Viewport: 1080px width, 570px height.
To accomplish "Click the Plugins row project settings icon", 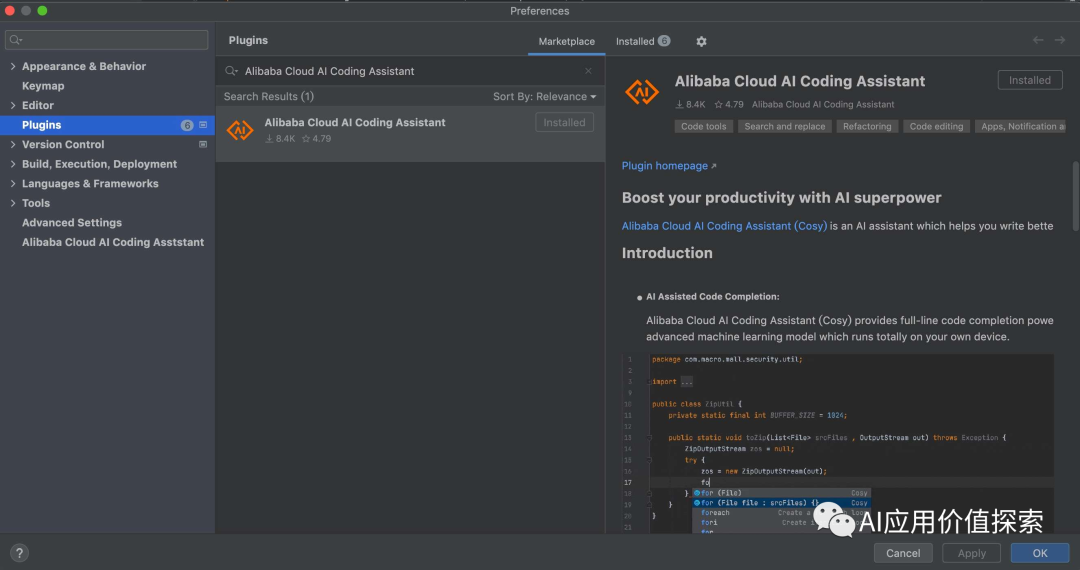I will click(203, 125).
